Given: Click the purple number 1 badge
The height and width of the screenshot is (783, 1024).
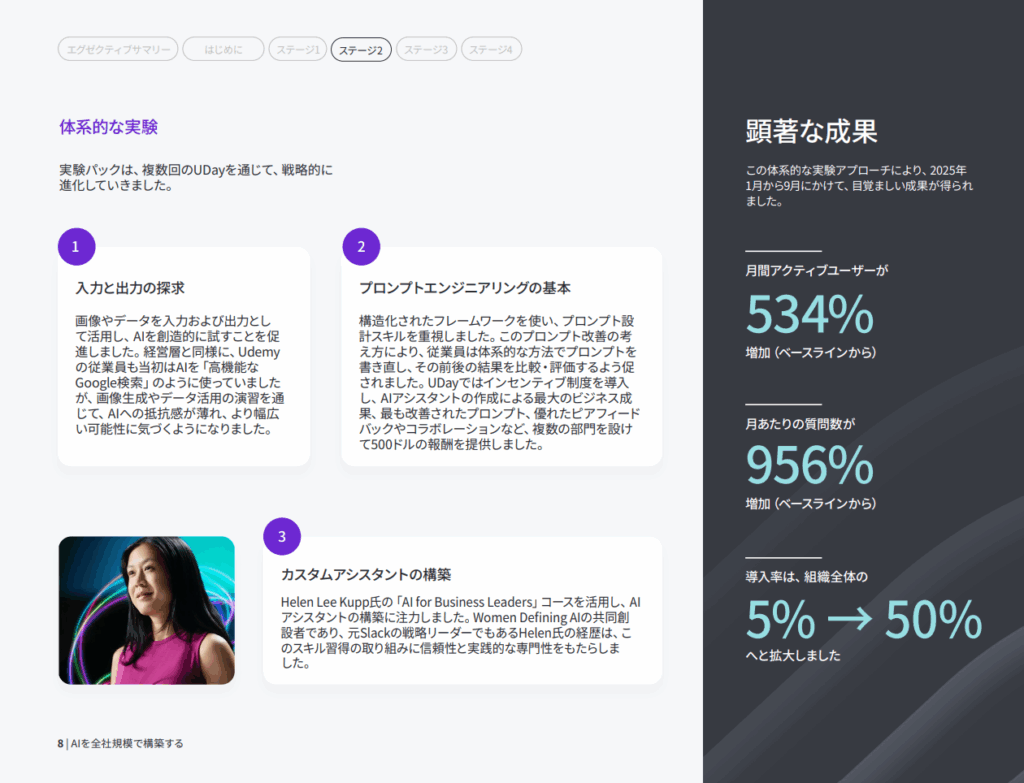Looking at the screenshot, I should tap(77, 246).
